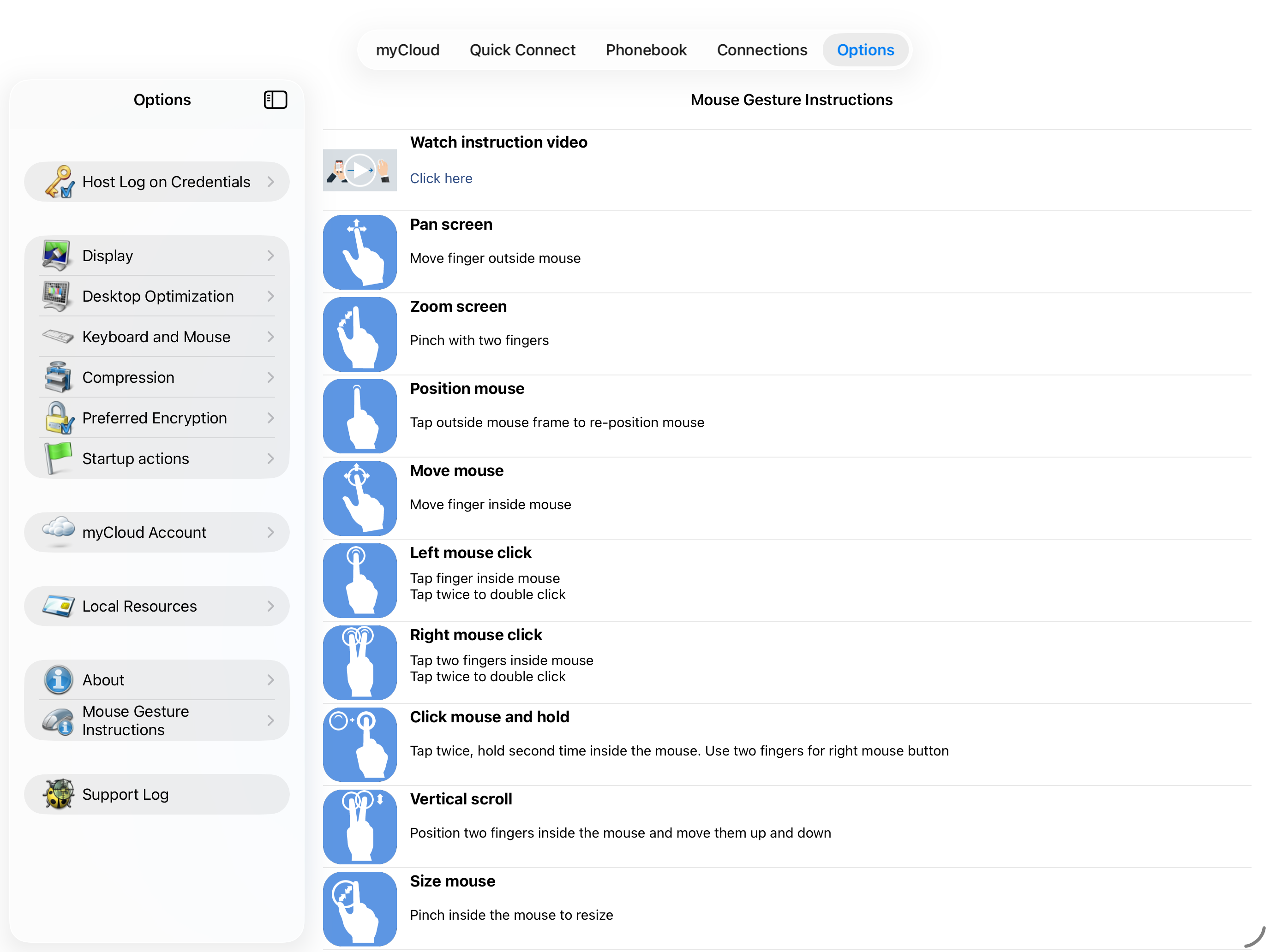Open the About entry

(x=157, y=680)
